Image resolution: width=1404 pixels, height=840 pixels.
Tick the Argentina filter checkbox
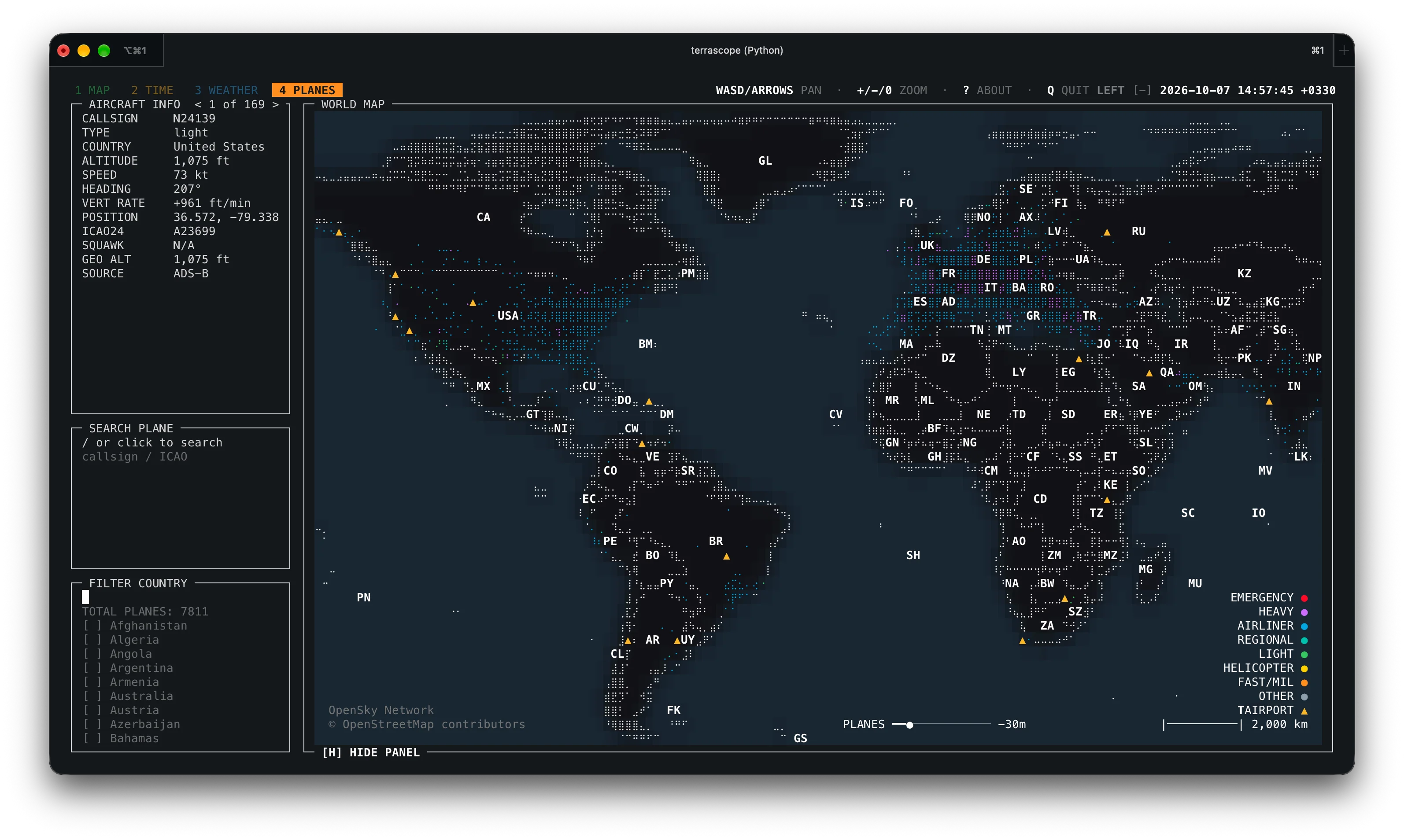pyautogui.click(x=92, y=668)
